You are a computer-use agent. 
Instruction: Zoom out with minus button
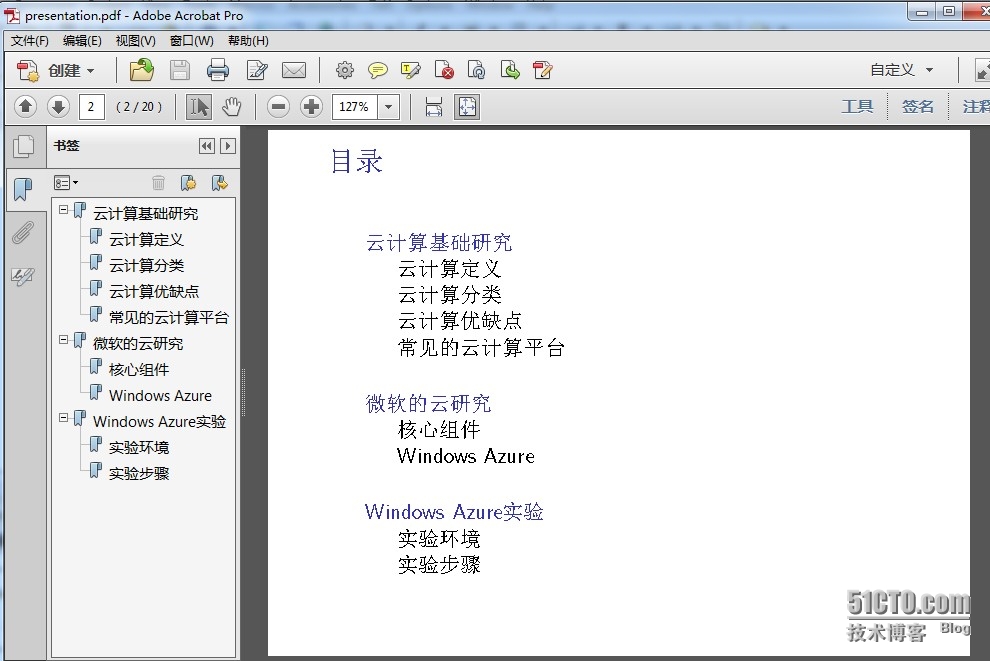tap(278, 107)
